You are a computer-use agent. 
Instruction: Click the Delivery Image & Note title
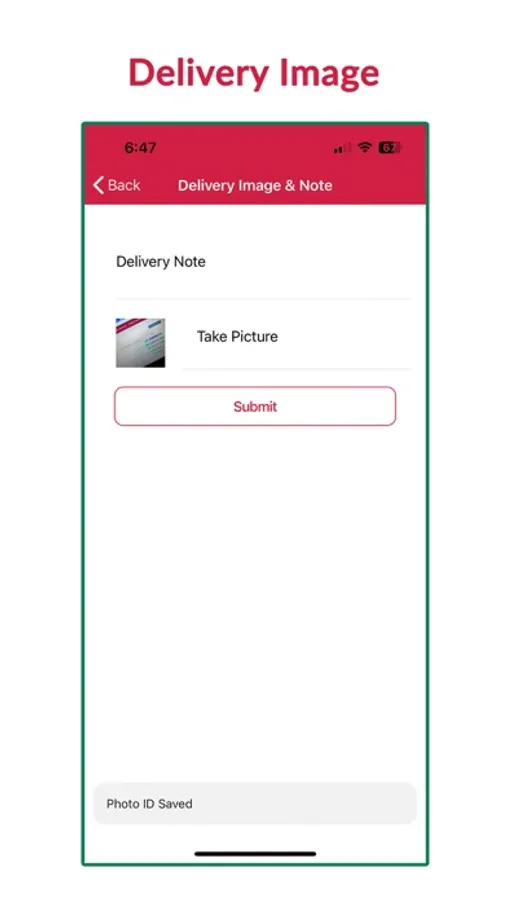click(x=255, y=185)
